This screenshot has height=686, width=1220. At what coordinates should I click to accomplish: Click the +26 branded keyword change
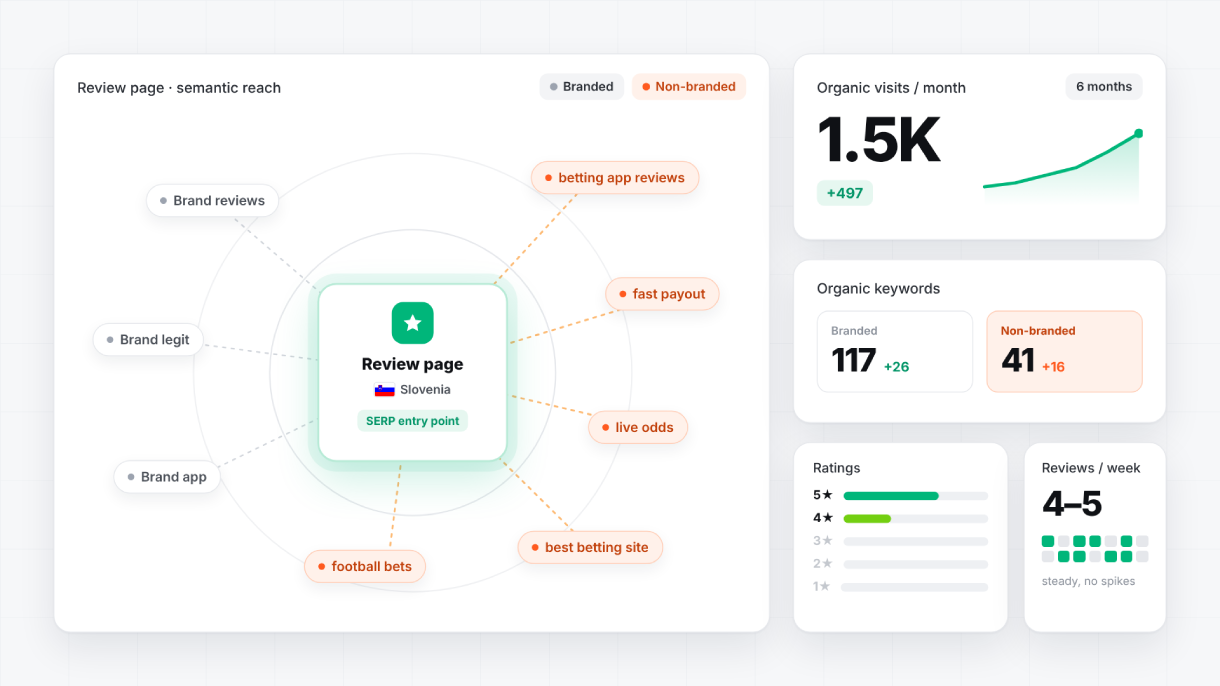click(x=897, y=367)
